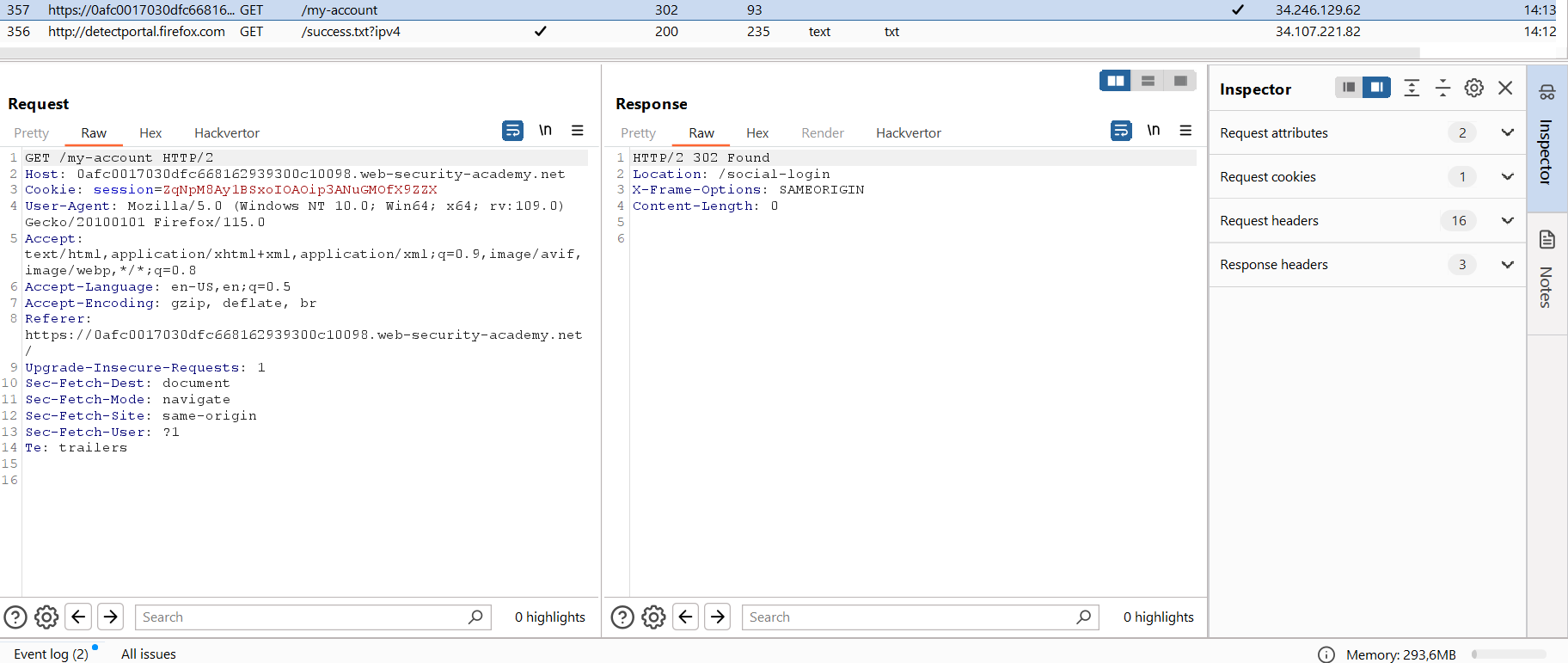The height and width of the screenshot is (663, 1568).
Task: Toggle word wrap in Request panel
Action: point(512,131)
